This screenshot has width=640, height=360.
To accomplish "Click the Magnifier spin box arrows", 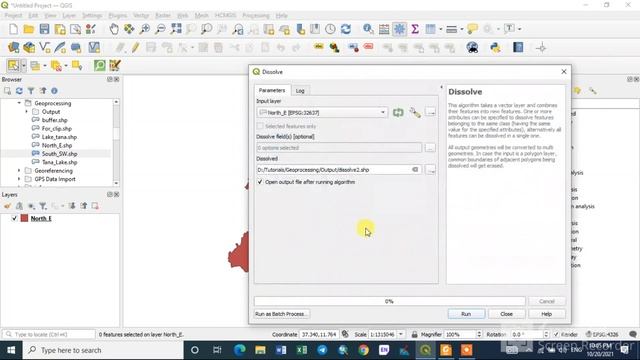I will pos(479,334).
